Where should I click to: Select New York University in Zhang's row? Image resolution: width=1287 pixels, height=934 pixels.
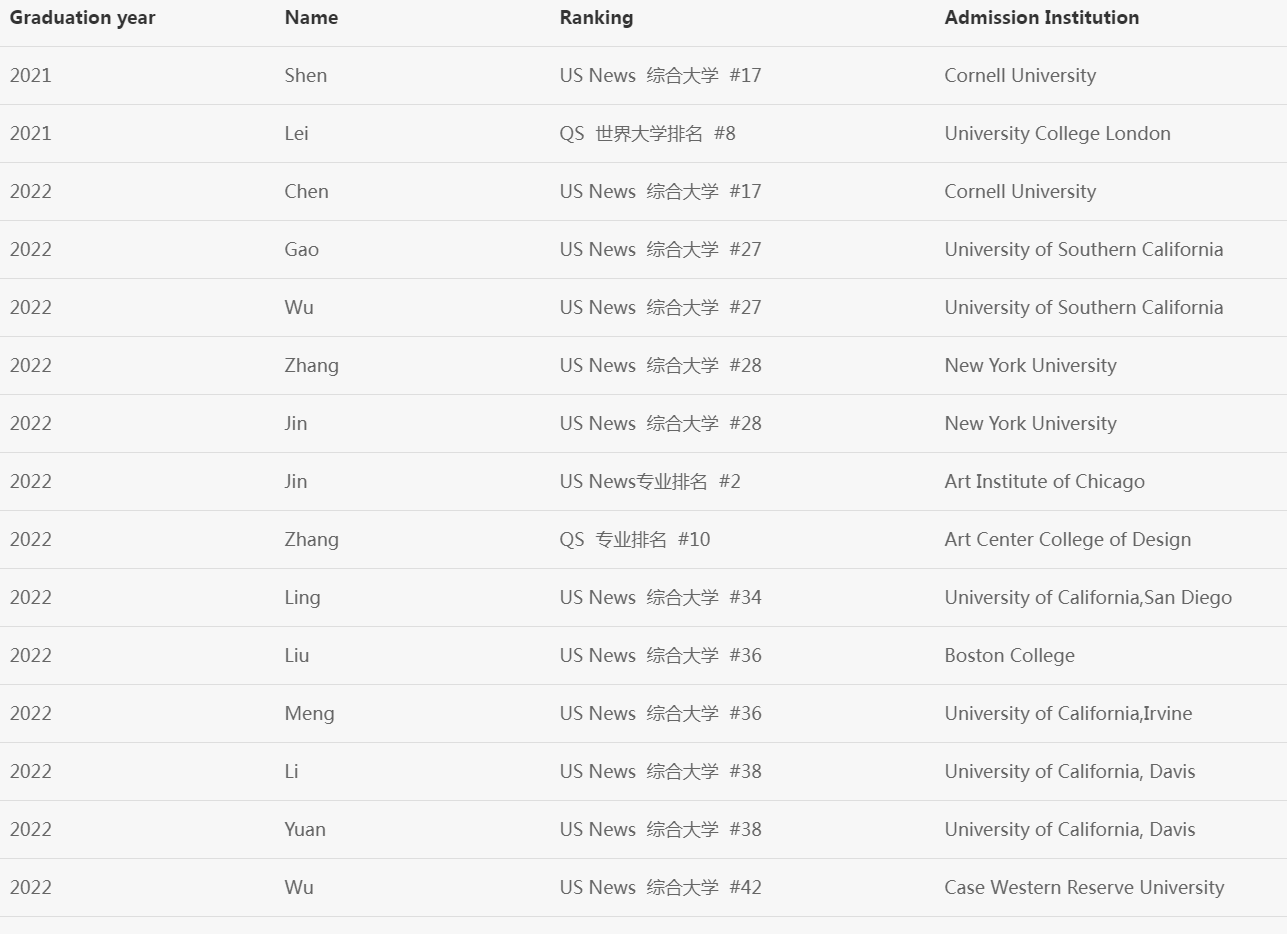point(1030,366)
